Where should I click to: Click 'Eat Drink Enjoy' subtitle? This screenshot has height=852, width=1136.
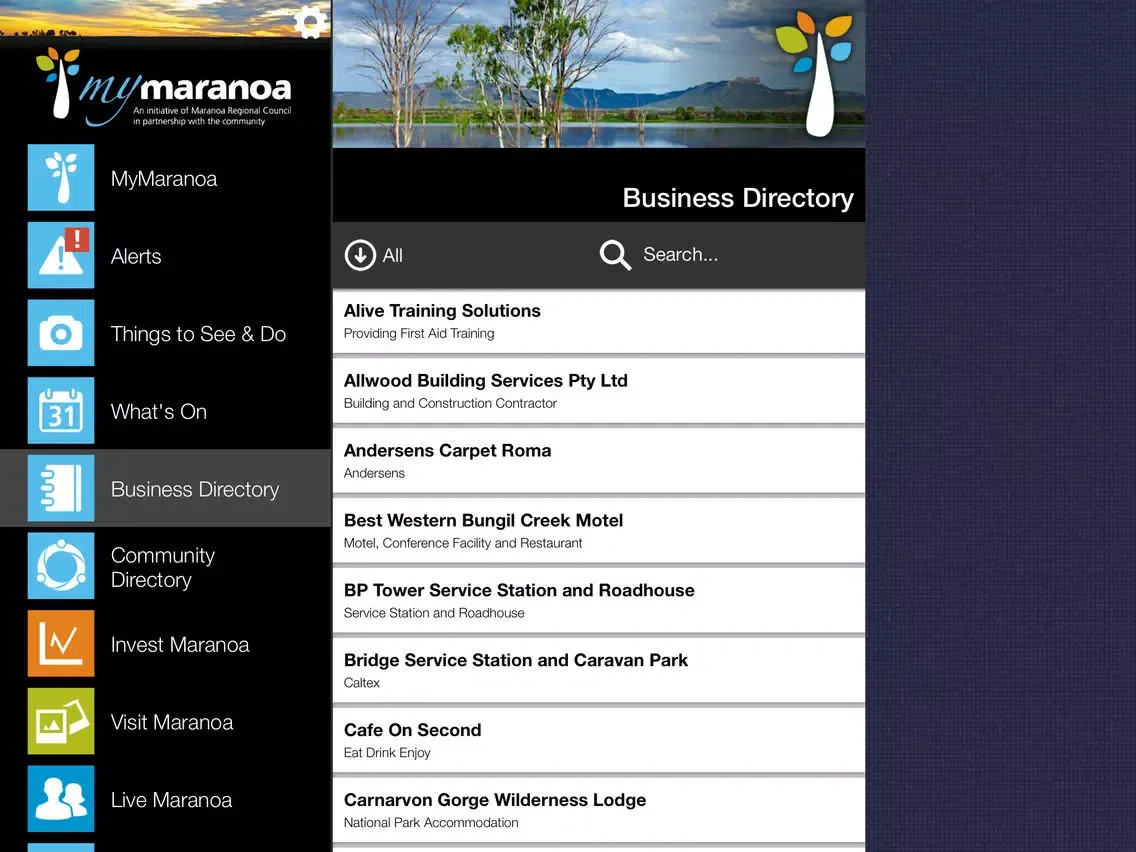[x=387, y=753]
